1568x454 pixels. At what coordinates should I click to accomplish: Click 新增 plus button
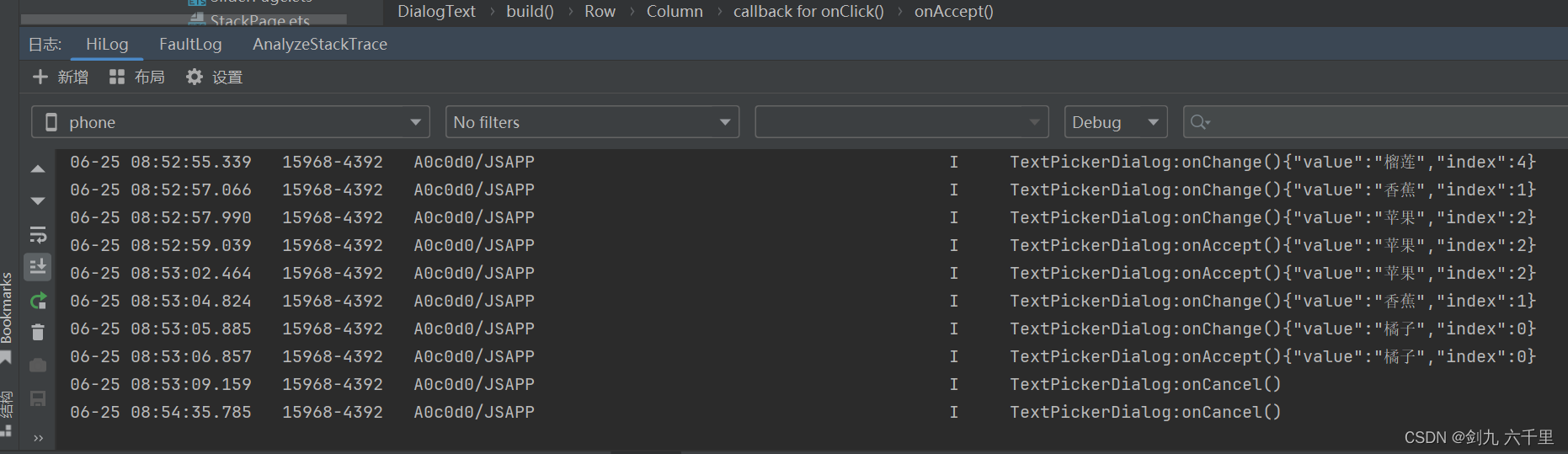pos(60,77)
